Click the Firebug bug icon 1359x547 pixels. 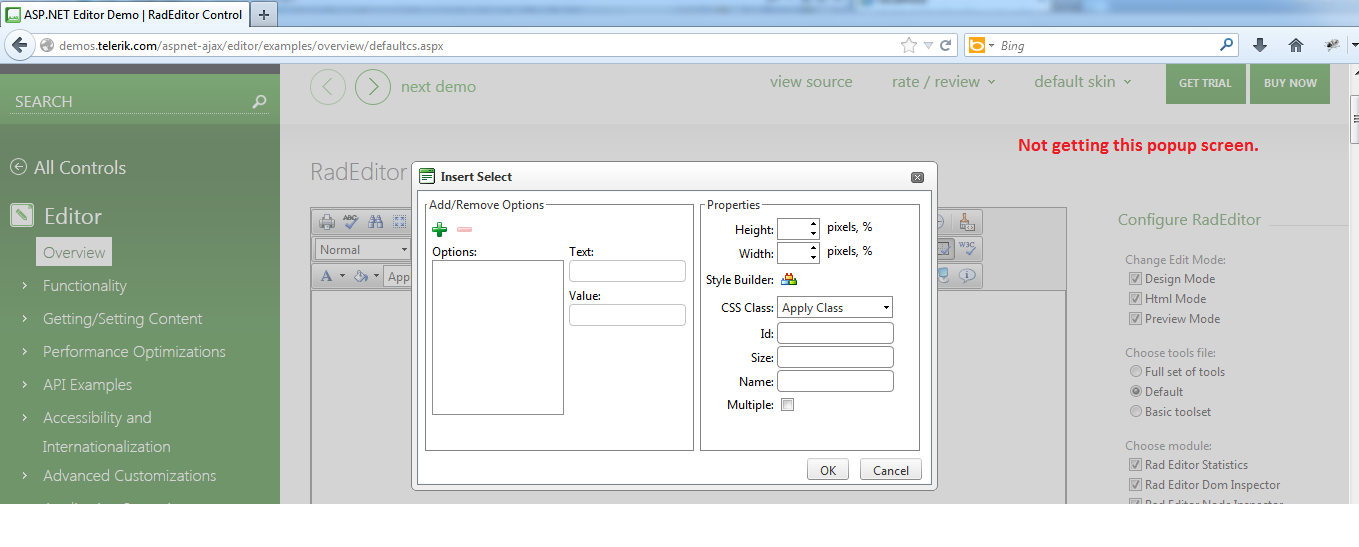point(1332,45)
